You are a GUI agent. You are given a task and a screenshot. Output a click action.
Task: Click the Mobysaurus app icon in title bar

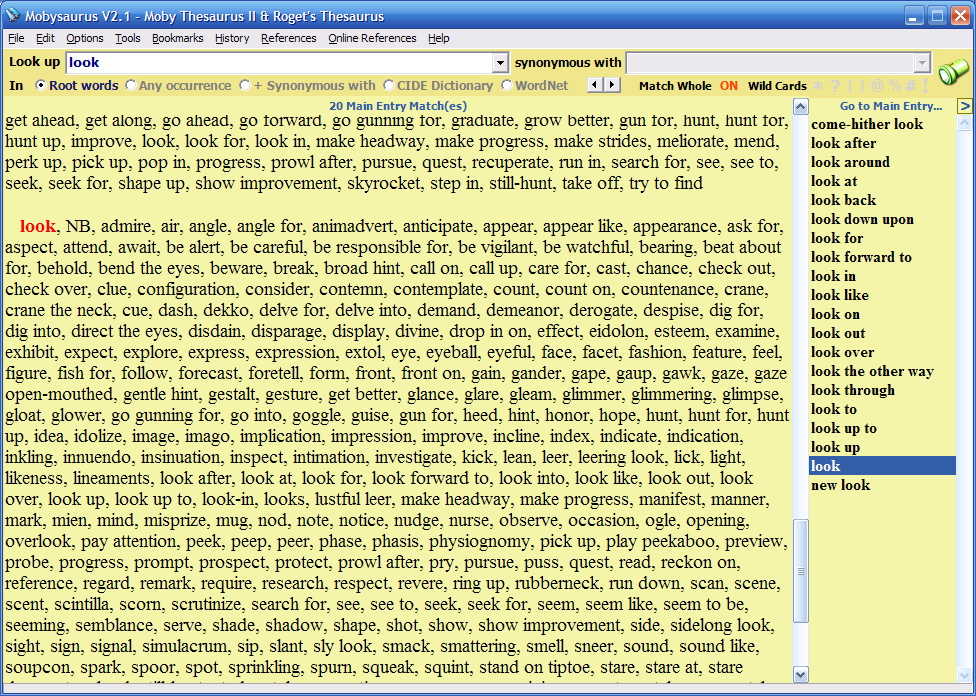12,15
